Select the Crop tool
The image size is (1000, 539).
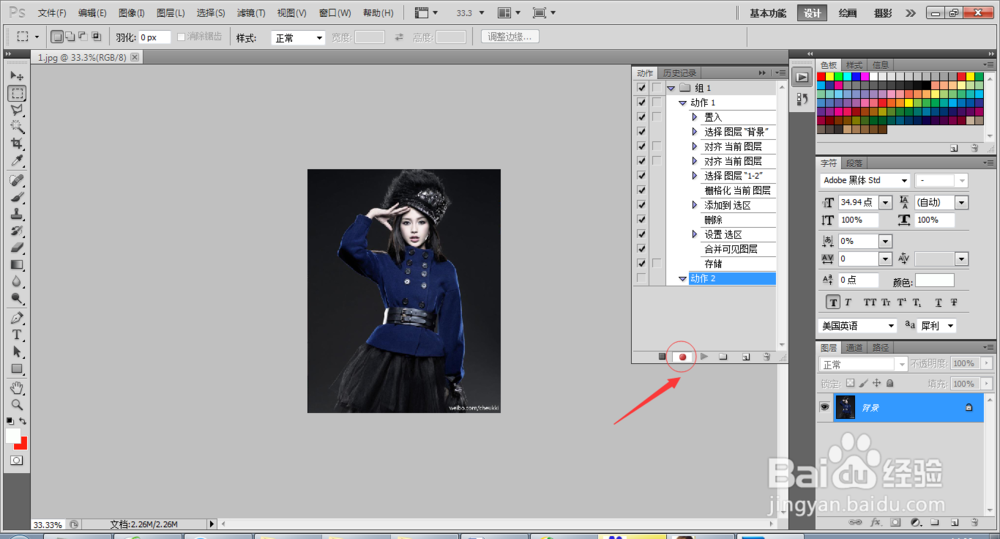(x=17, y=144)
